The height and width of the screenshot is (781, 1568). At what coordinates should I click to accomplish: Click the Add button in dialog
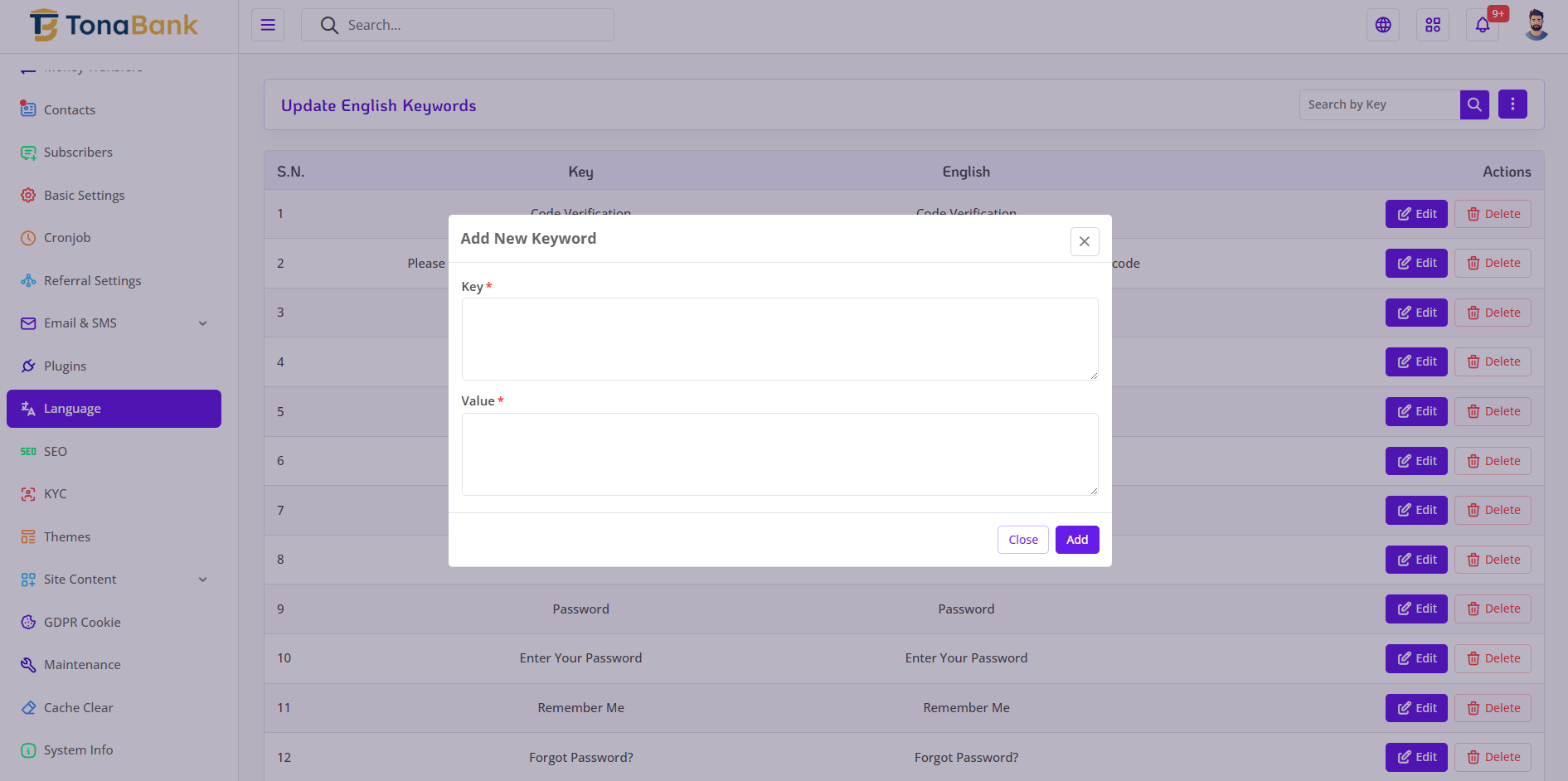point(1076,540)
